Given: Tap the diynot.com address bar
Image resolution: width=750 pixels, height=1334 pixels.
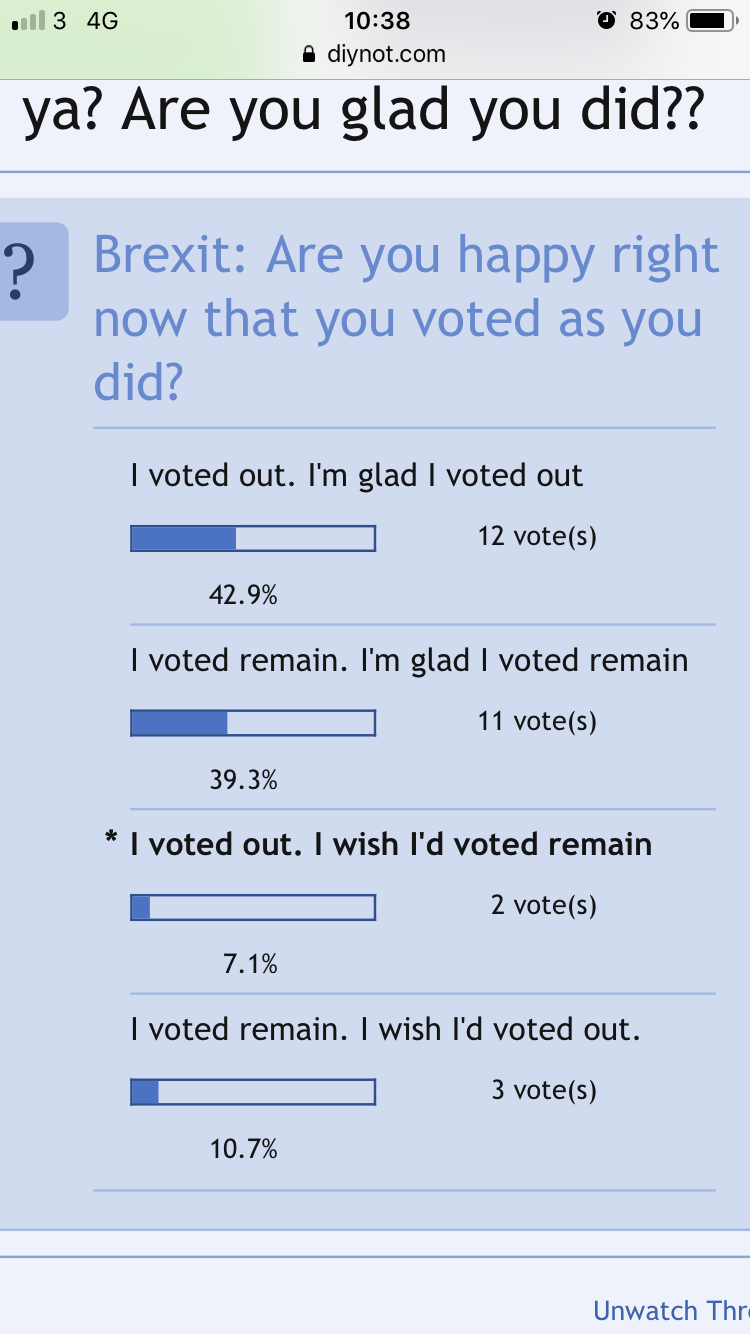Looking at the screenshot, I should point(375,54).
